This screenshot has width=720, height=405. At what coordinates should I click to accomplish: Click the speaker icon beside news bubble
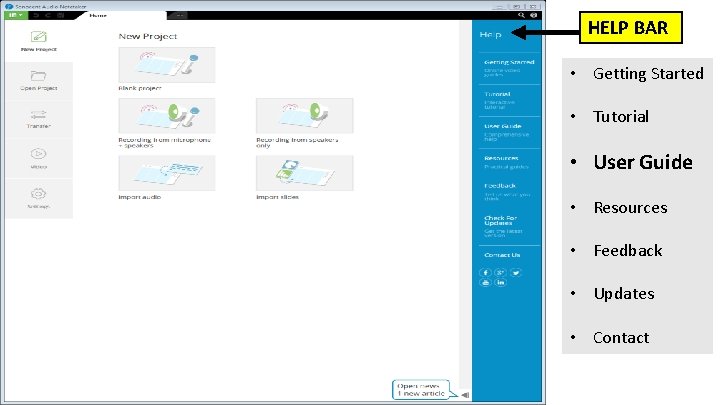coord(465,395)
